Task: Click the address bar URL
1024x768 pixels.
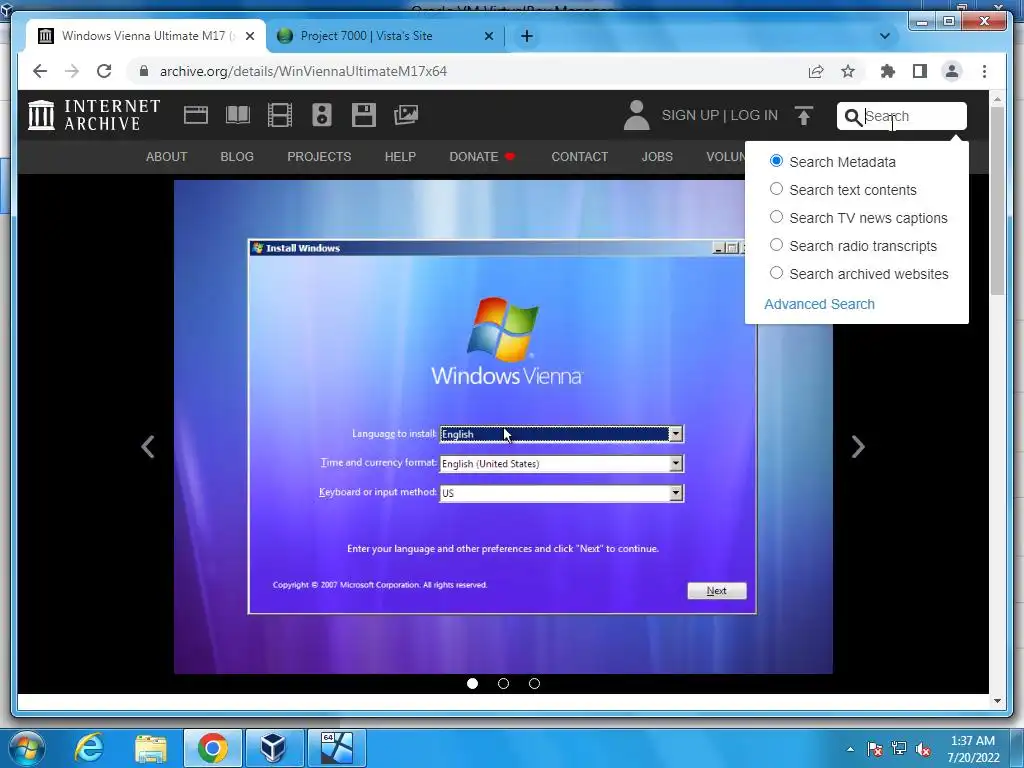Action: (303, 71)
